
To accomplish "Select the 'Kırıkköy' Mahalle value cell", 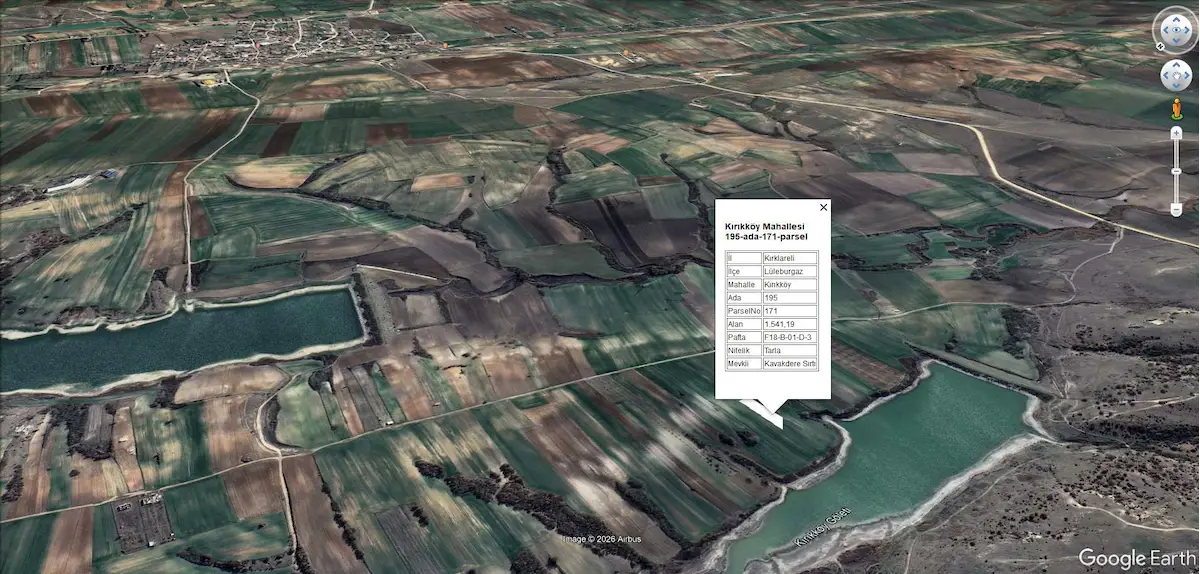I will pos(790,284).
